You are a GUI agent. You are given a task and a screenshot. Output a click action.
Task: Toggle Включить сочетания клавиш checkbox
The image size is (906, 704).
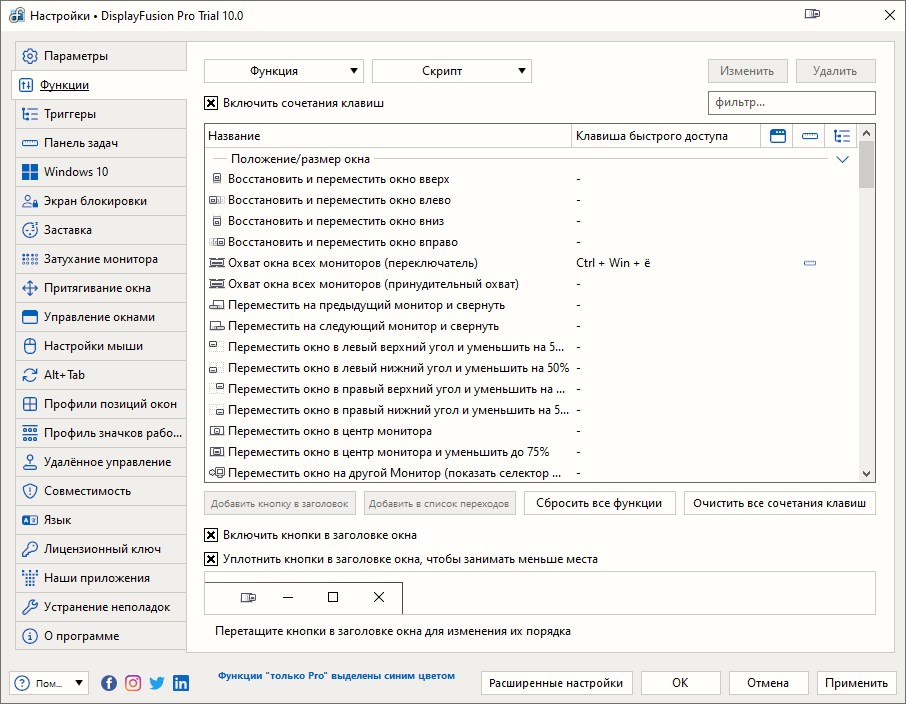(x=211, y=103)
